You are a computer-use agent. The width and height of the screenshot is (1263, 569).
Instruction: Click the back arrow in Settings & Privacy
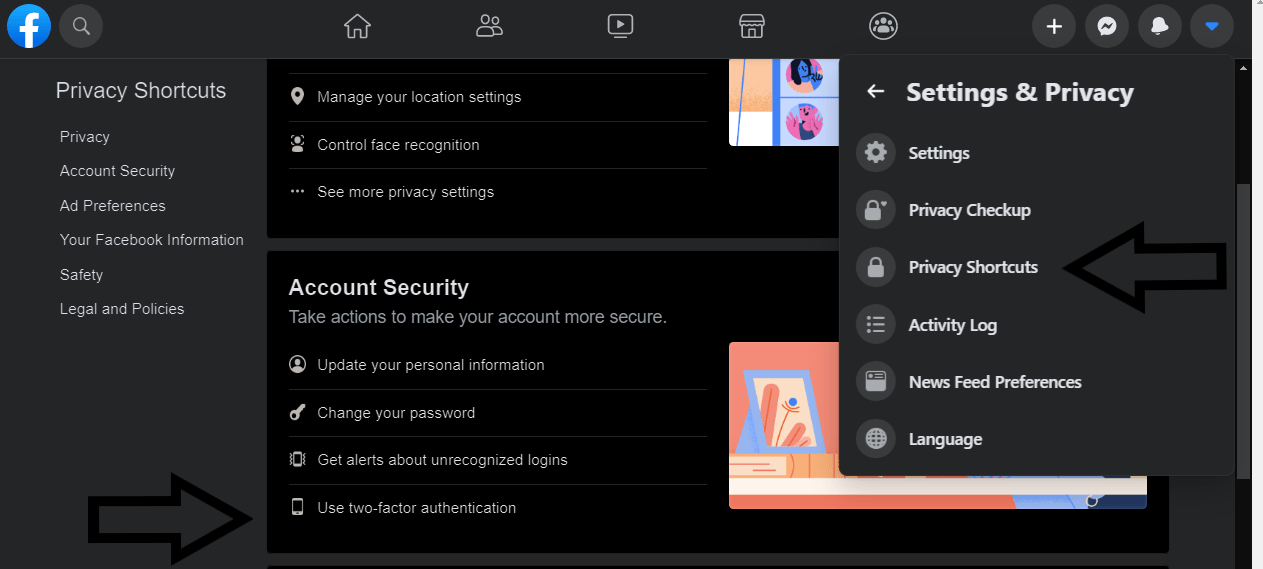[x=875, y=92]
